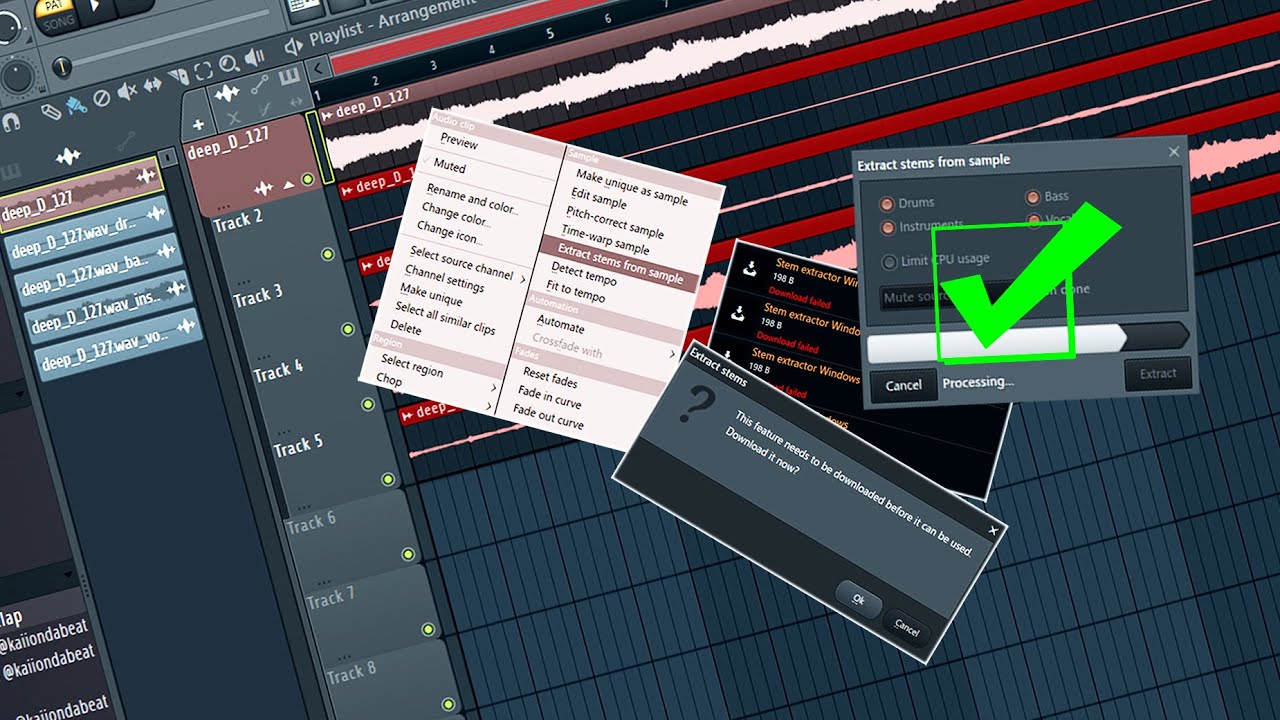Click waveform icon on deep_D_127 track header
The width and height of the screenshot is (1280, 720).
(264, 188)
